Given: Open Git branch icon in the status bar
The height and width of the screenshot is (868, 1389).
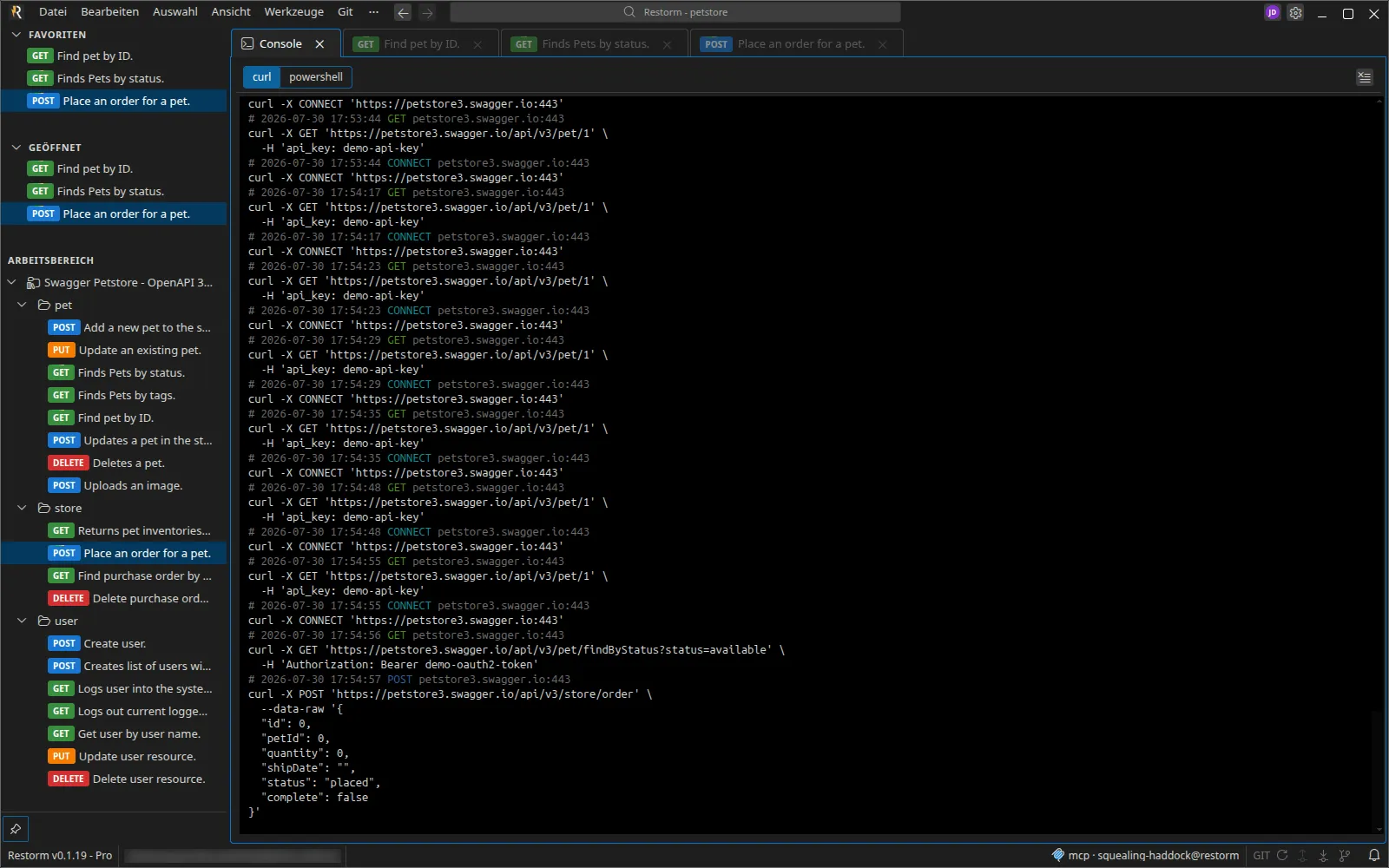Looking at the screenshot, I should [x=1345, y=855].
